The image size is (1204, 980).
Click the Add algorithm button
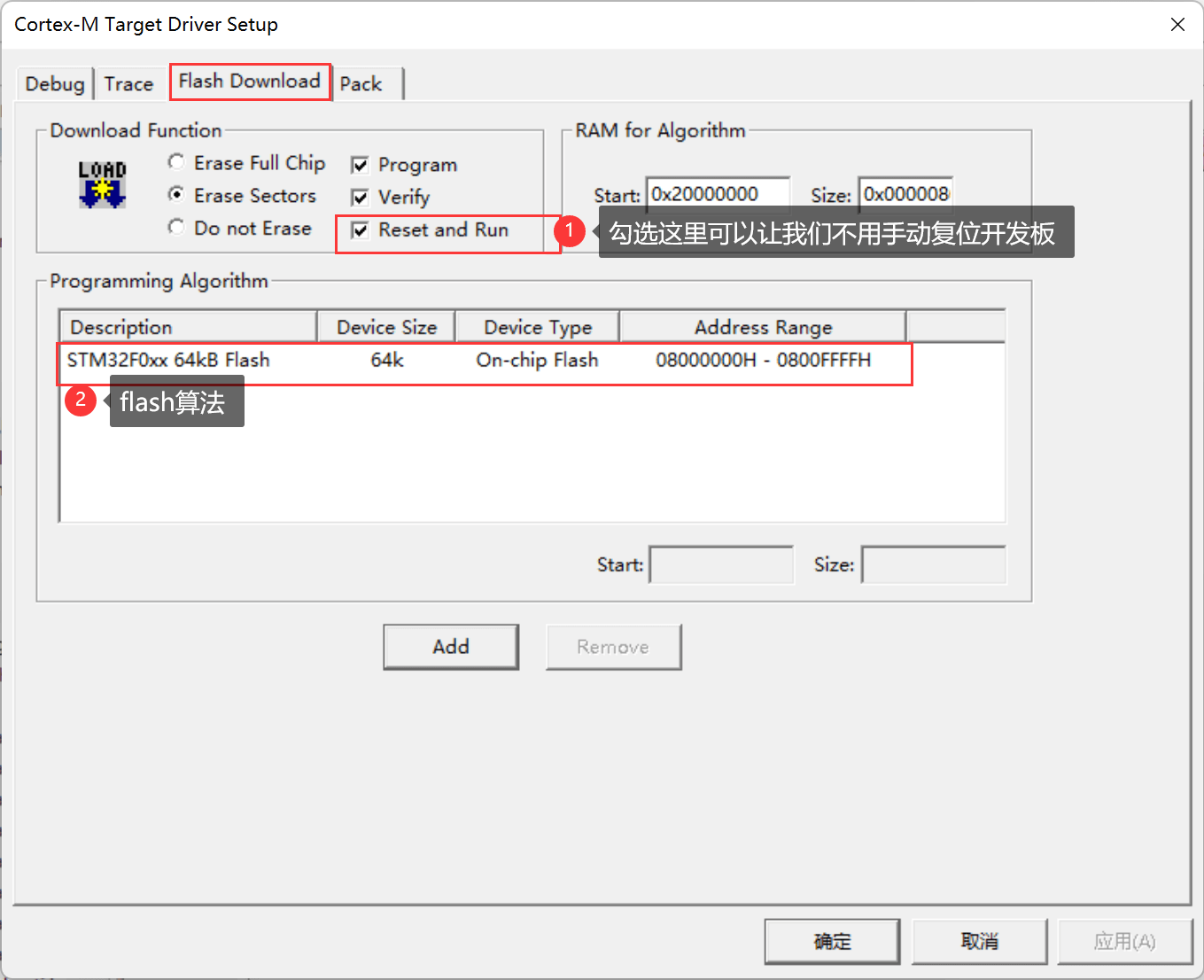click(x=451, y=647)
